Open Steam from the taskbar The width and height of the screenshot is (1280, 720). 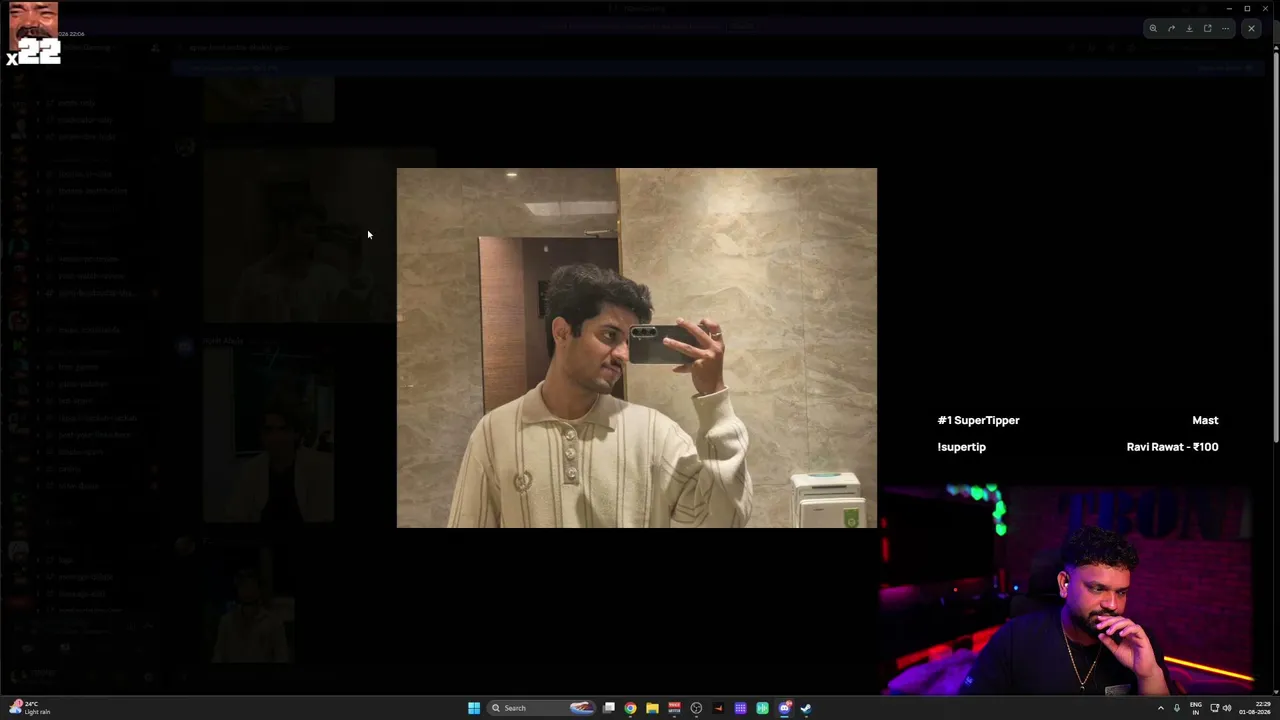click(x=806, y=708)
